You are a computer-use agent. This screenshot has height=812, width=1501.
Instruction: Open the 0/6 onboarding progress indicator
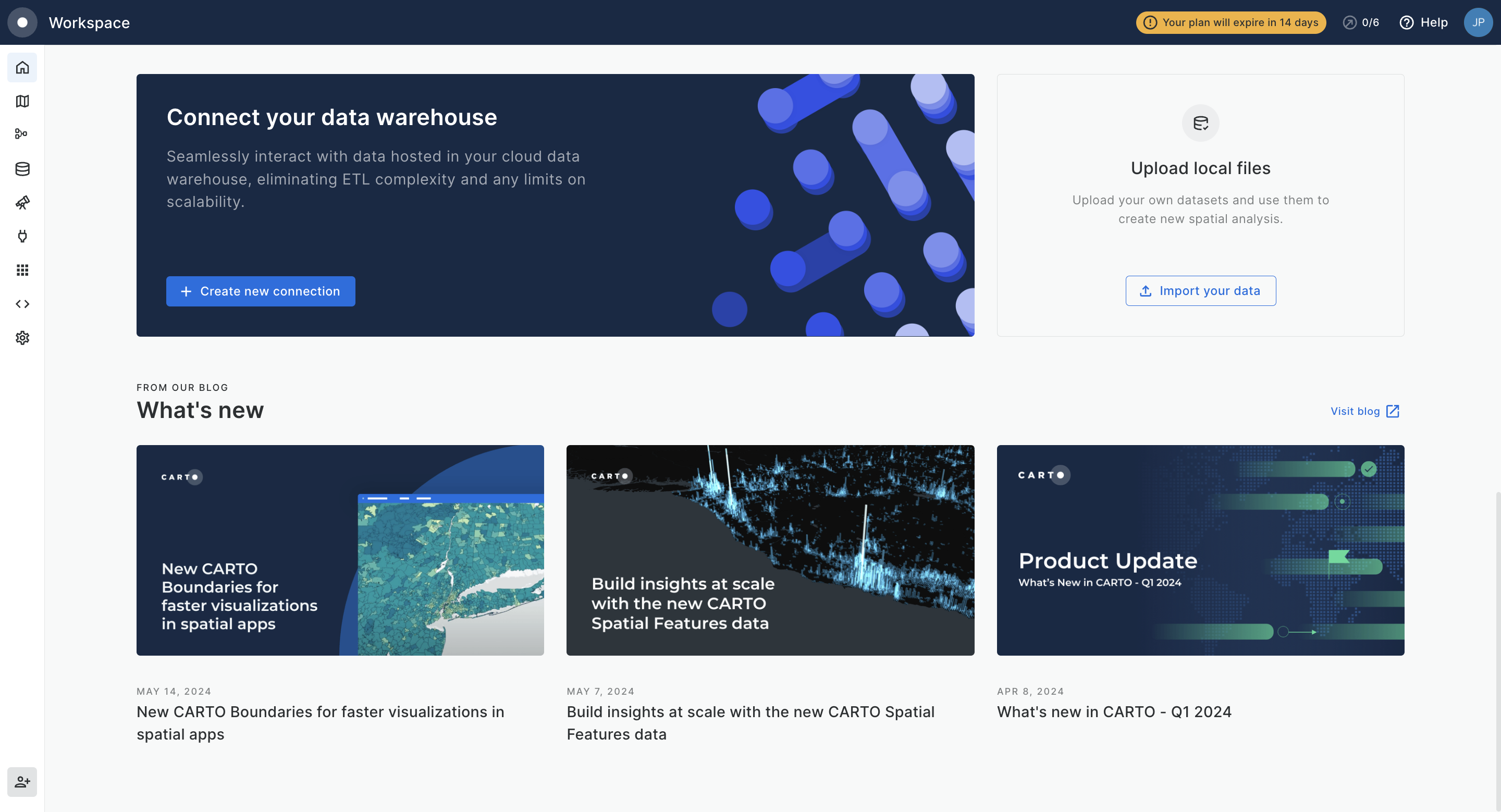point(1361,22)
